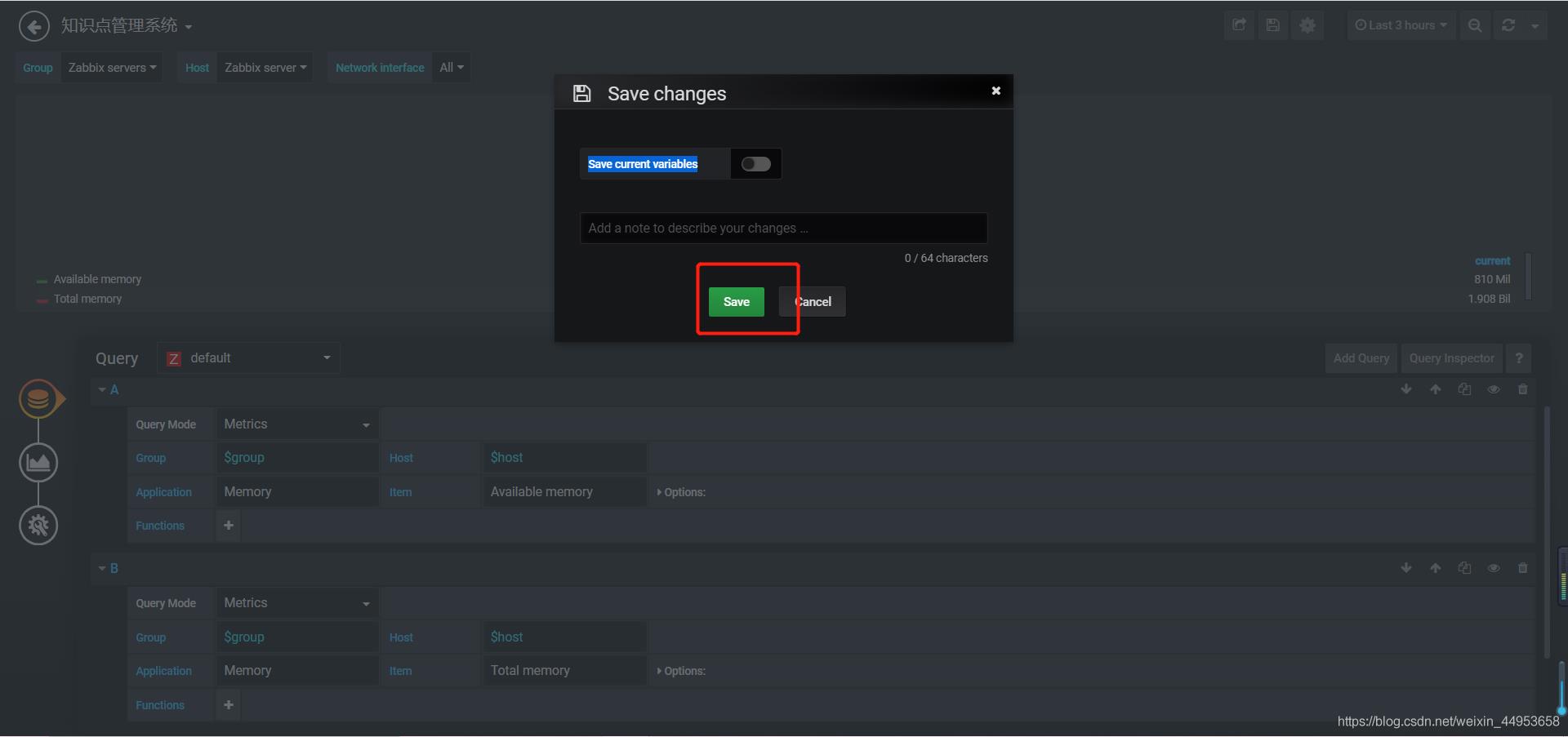Open the Last 3 hours time picker
Screen dimensions: 1568x737
(1401, 25)
